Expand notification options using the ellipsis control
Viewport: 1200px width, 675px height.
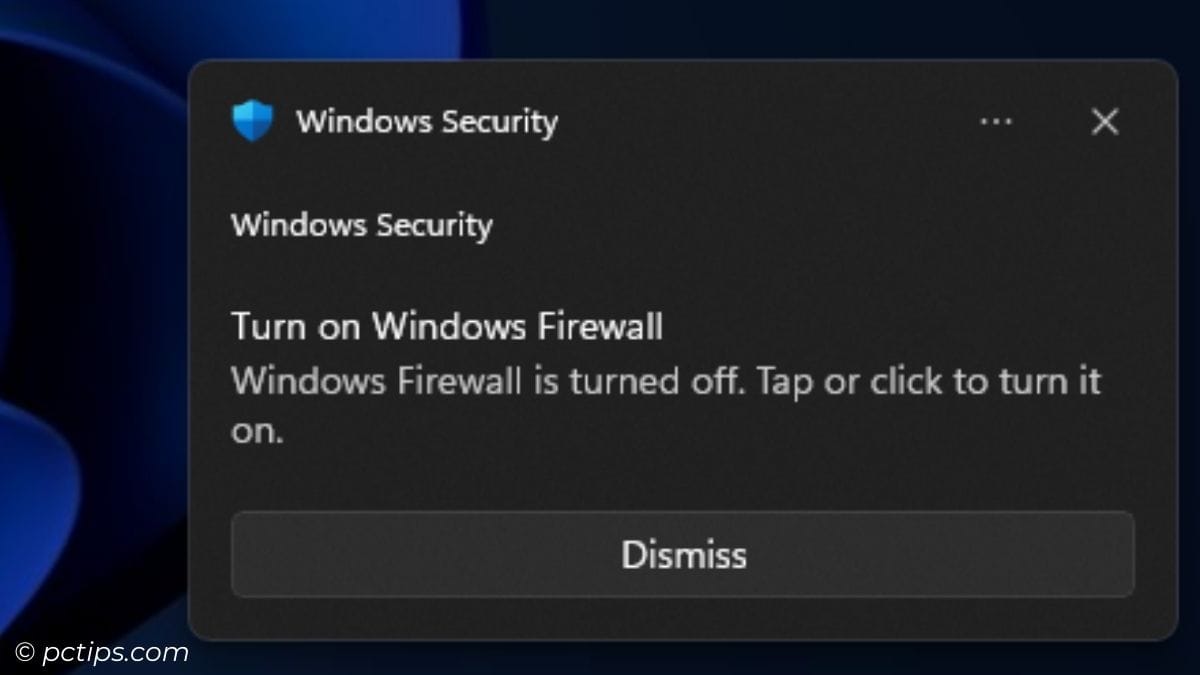[997, 121]
